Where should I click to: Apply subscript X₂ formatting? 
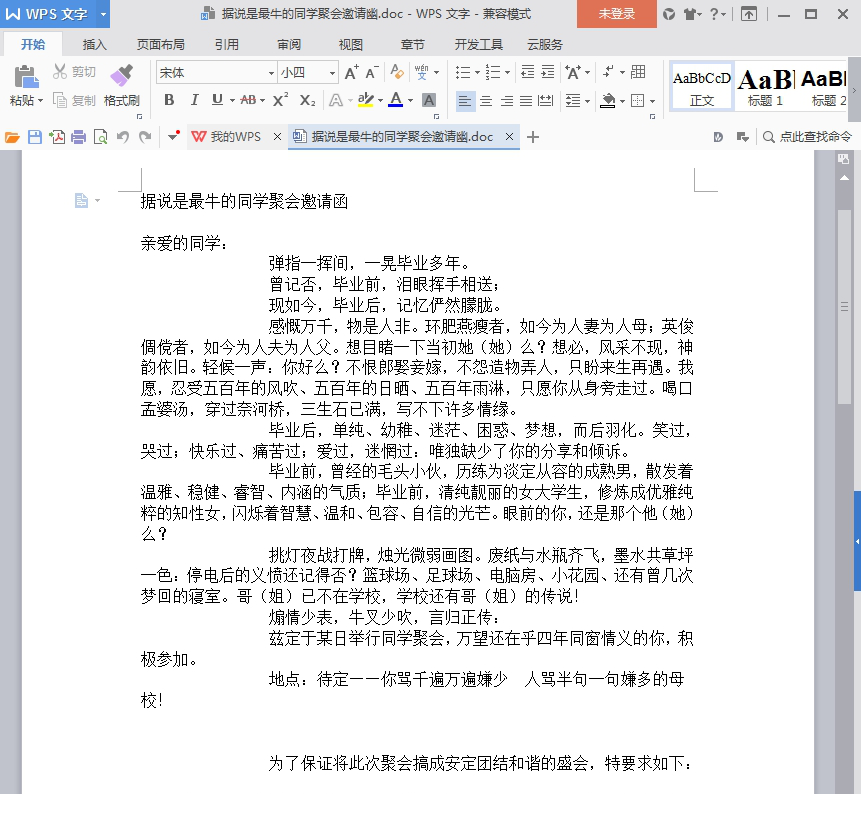(x=307, y=100)
